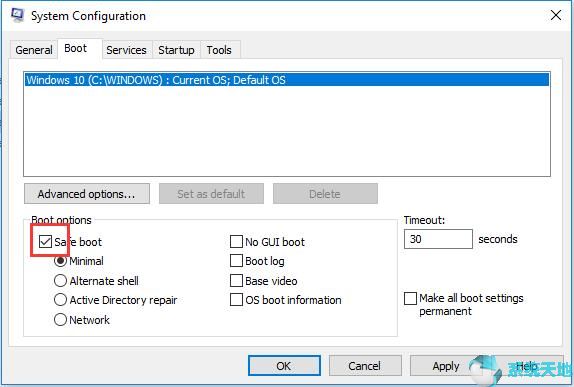Enable Base video option
The image size is (574, 387).
236,280
